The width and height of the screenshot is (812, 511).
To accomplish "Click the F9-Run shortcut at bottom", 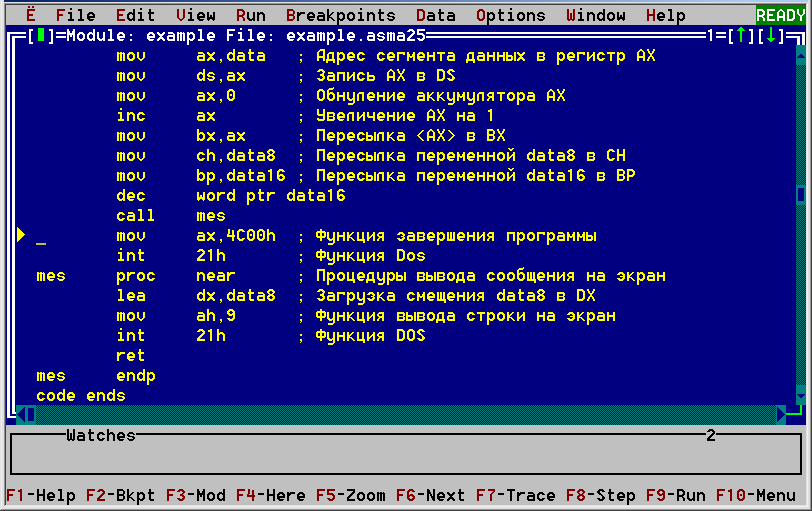I will (675, 495).
